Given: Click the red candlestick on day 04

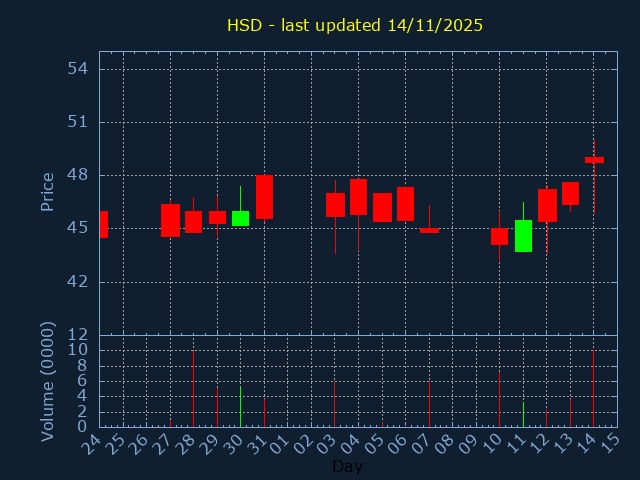Looking at the screenshot, I should [x=358, y=197].
